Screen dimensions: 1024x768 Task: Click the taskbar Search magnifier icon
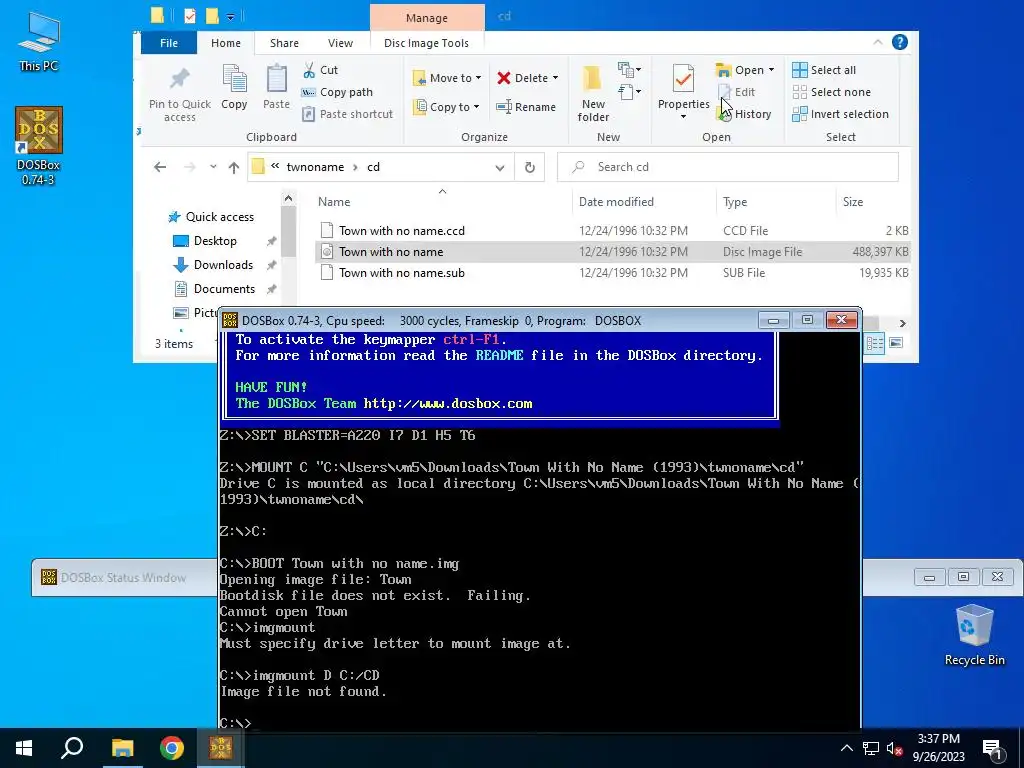click(72, 748)
